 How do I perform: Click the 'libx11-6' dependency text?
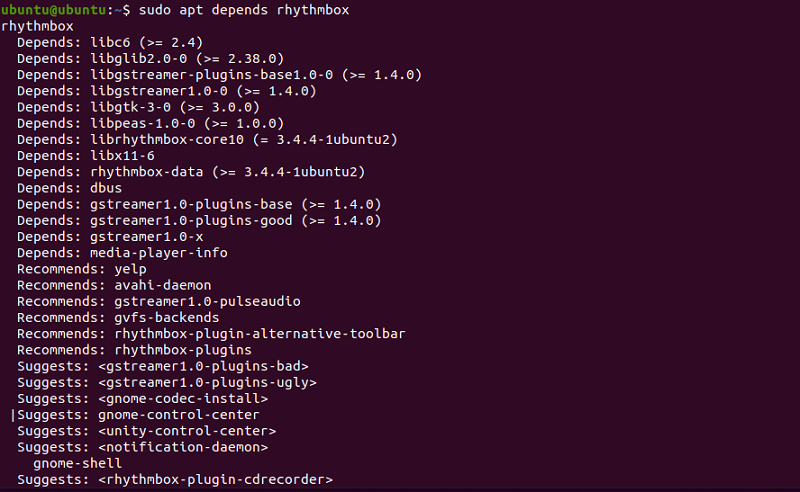click(123, 155)
